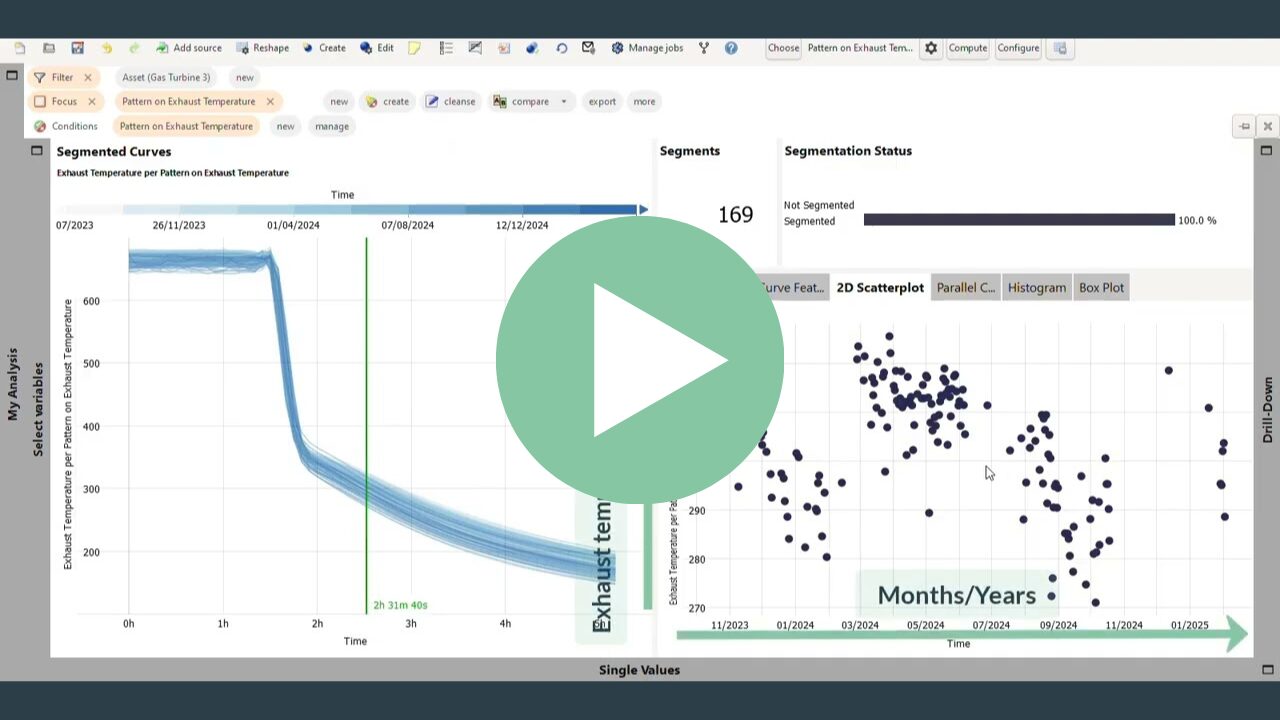Viewport: 1280px width, 720px height.
Task: Remove the Filter with its X
Action: point(88,77)
